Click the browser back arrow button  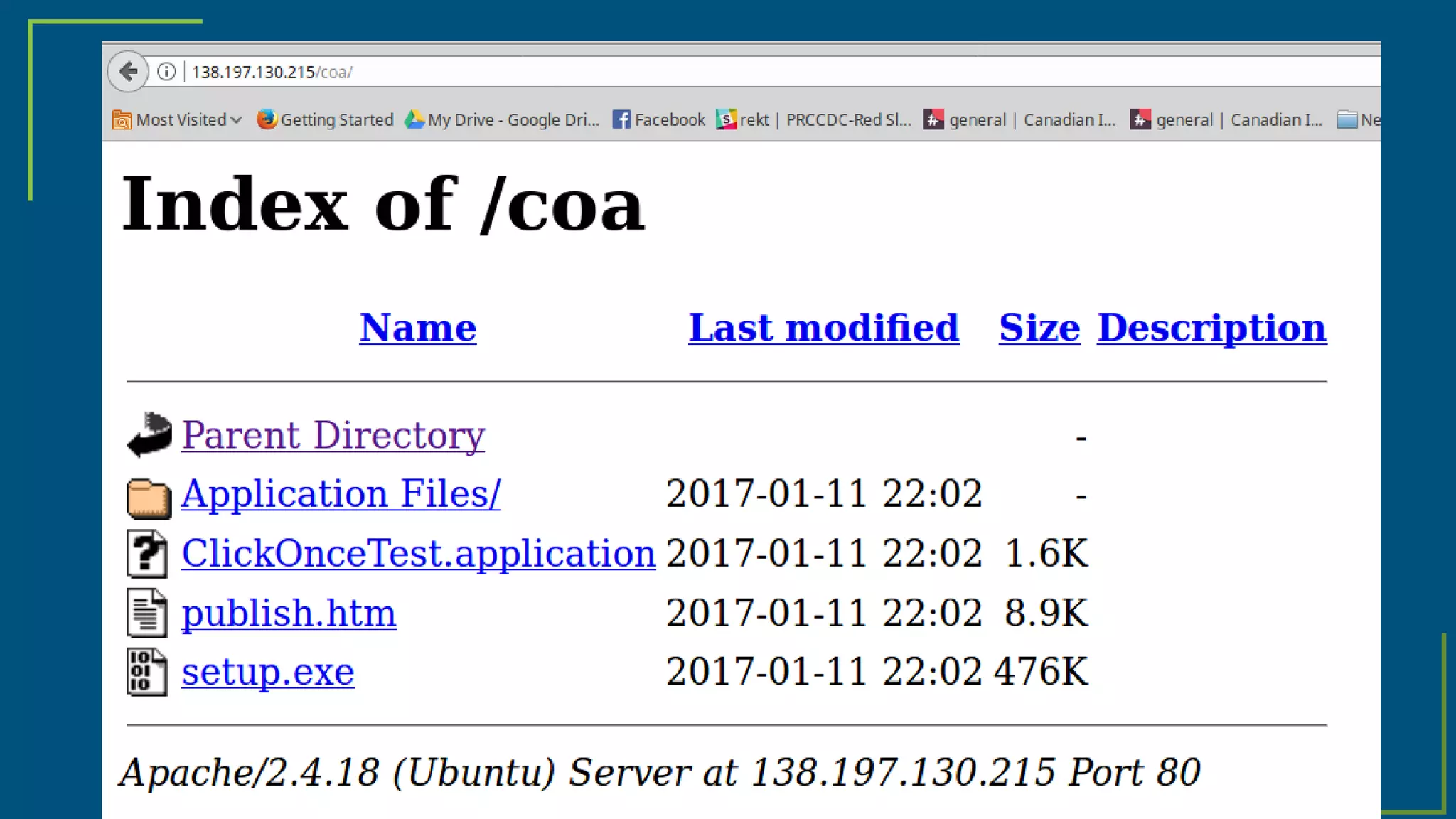click(128, 71)
